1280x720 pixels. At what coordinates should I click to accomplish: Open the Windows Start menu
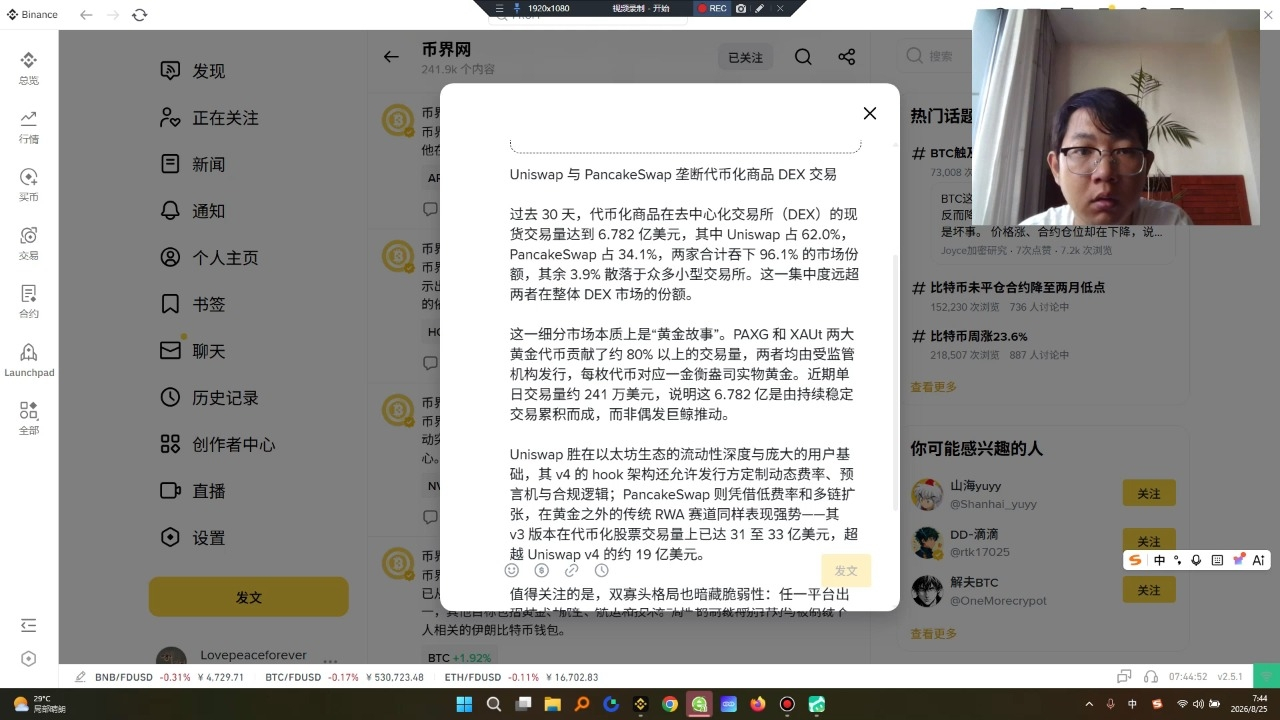click(x=465, y=704)
